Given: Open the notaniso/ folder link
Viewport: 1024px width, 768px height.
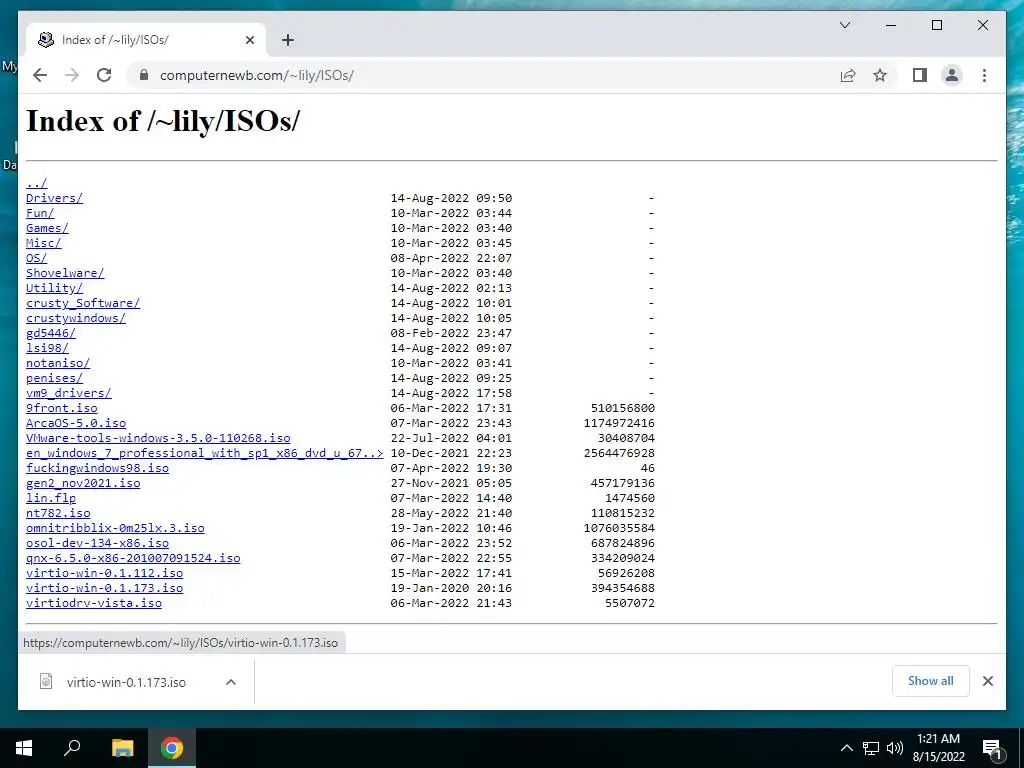Looking at the screenshot, I should [57, 363].
